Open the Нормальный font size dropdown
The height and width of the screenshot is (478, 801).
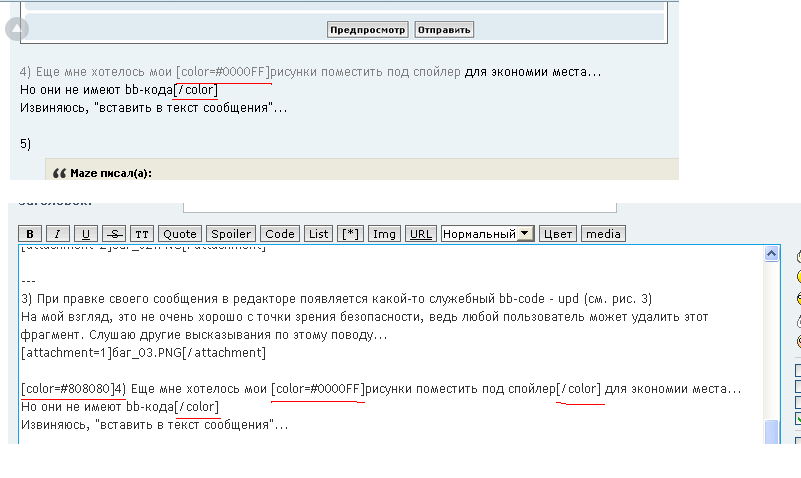pyautogui.click(x=487, y=234)
